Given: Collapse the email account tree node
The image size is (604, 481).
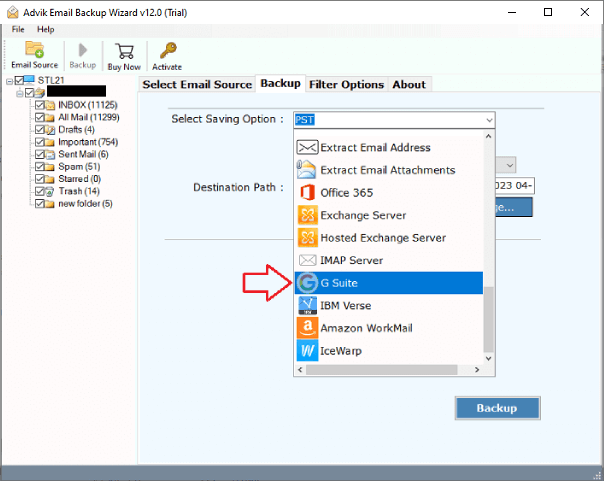Looking at the screenshot, I should pyautogui.click(x=19, y=93).
